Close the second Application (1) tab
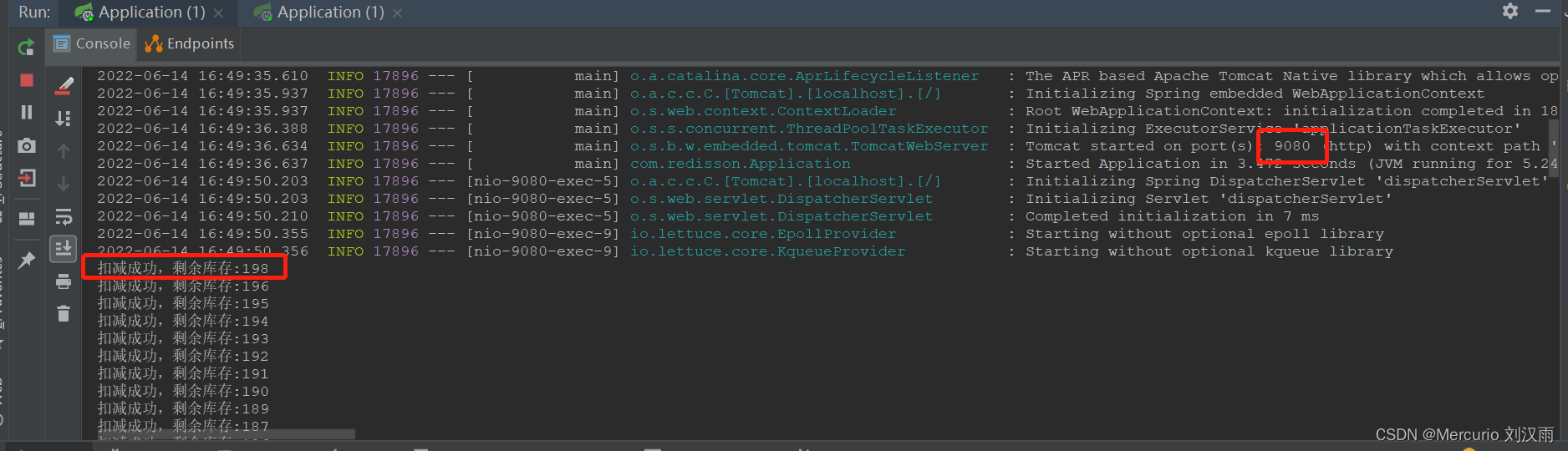The width and height of the screenshot is (1568, 451). 397,13
